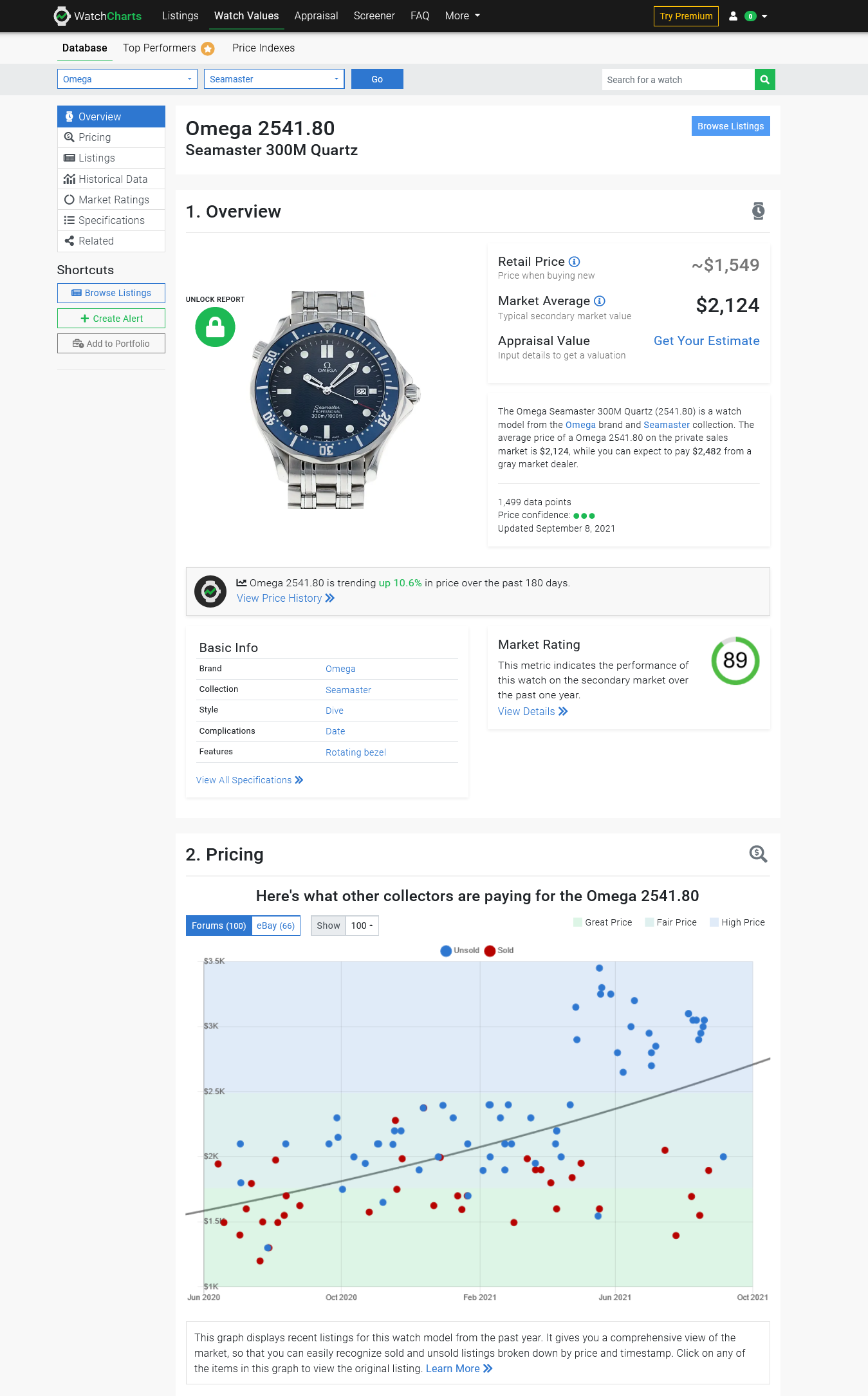
Task: Click the Retail Price info icon
Action: [575, 262]
